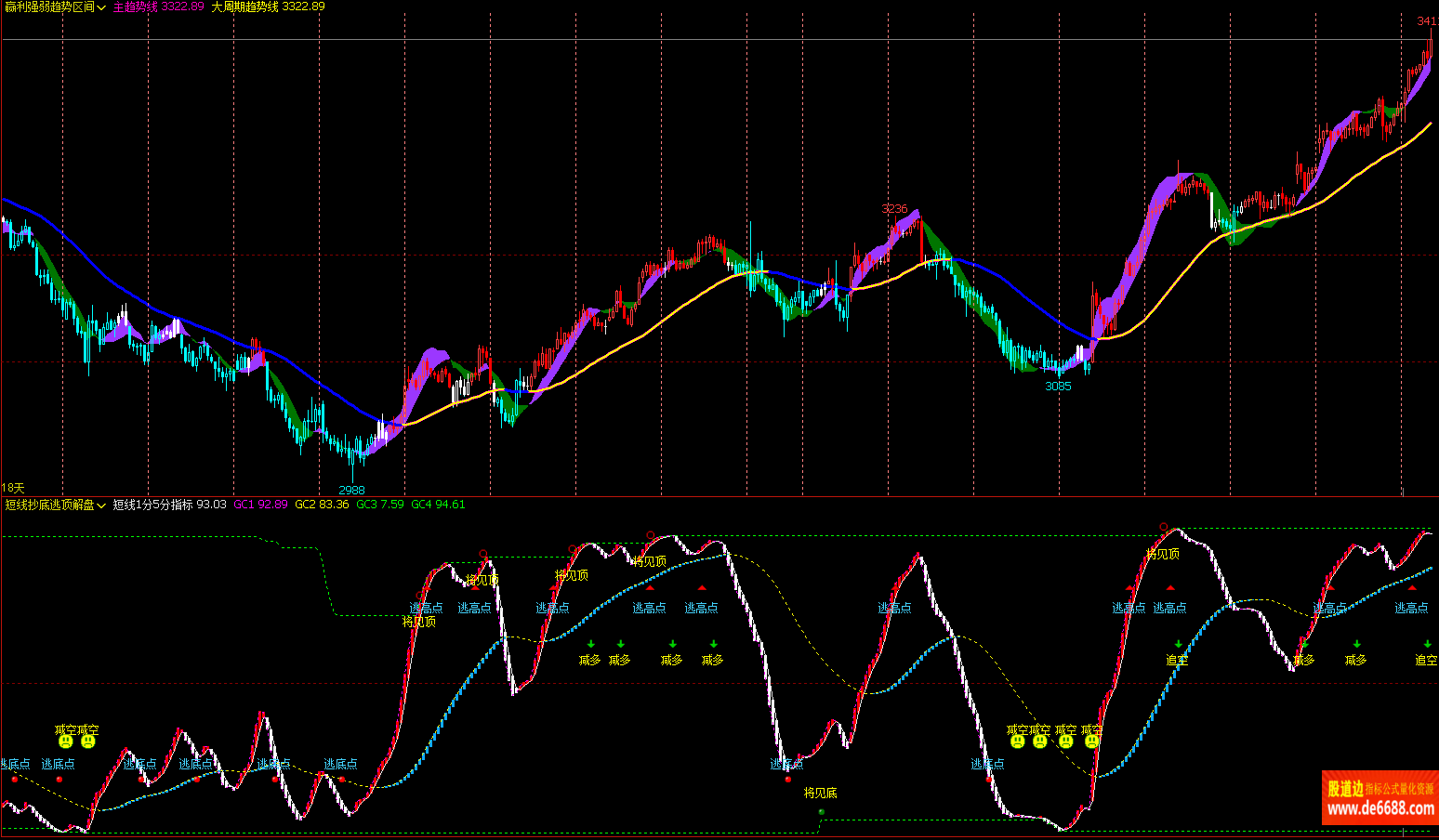Click the yellow GC2 83.36 legend

coord(322,505)
